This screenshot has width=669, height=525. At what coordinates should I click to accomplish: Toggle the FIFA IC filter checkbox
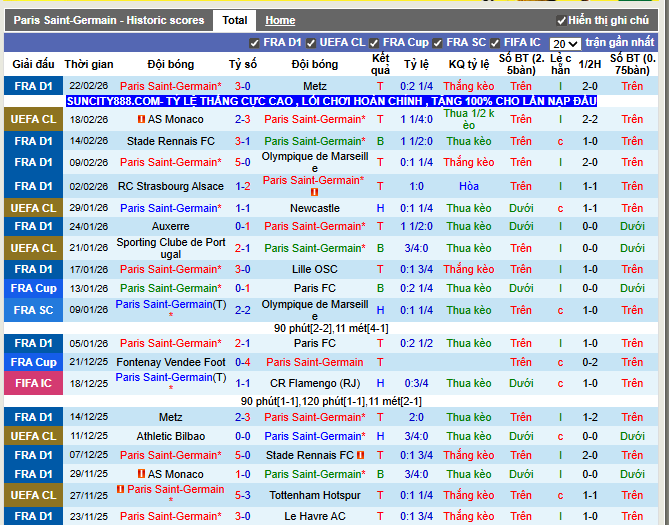496,43
